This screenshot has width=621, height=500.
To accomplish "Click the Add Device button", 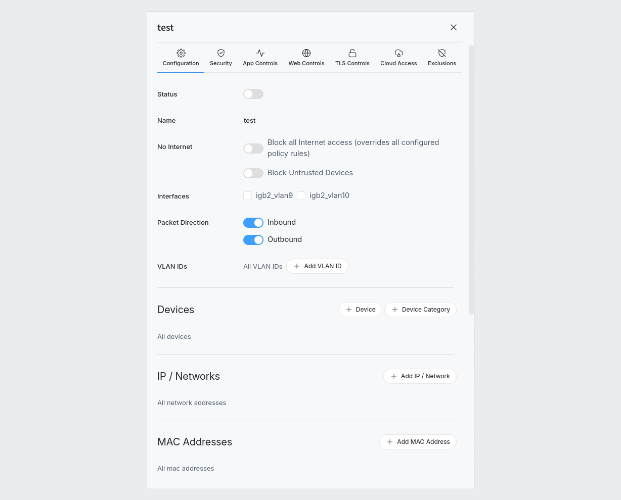I will pos(360,310).
